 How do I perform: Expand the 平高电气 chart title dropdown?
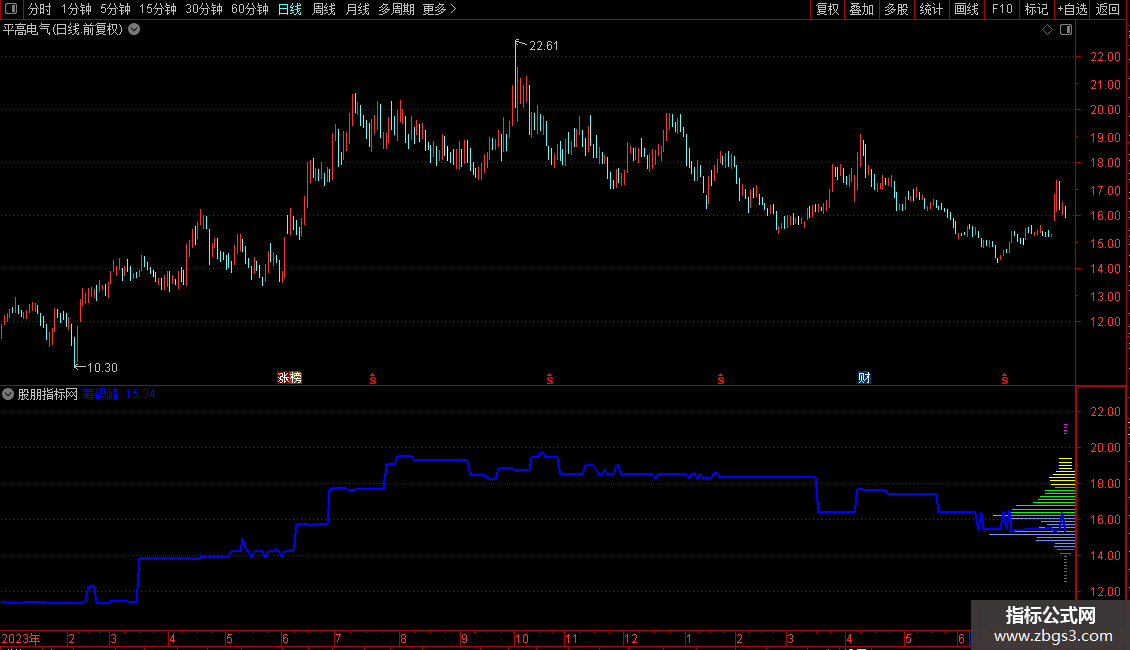[134, 30]
